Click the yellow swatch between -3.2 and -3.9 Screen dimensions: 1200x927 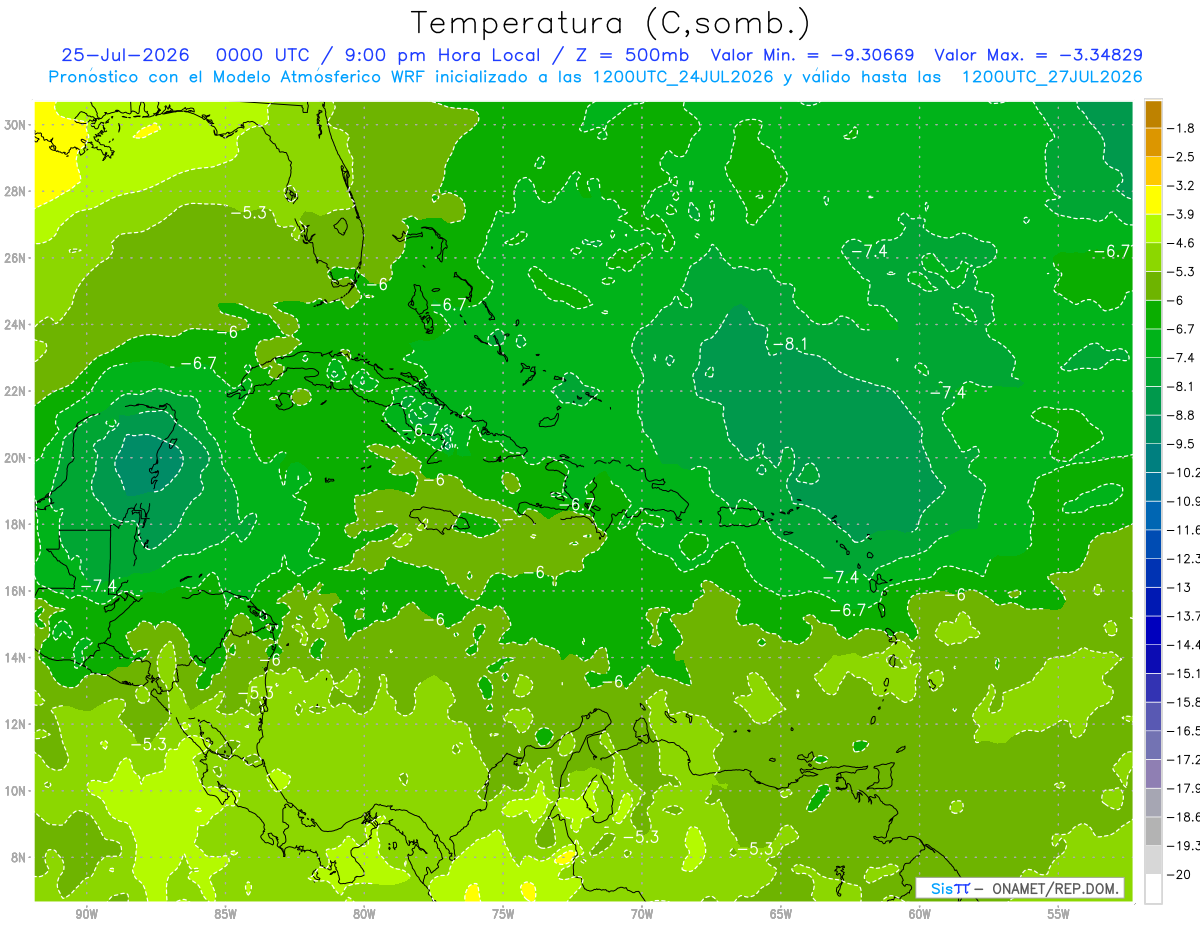(x=1153, y=200)
